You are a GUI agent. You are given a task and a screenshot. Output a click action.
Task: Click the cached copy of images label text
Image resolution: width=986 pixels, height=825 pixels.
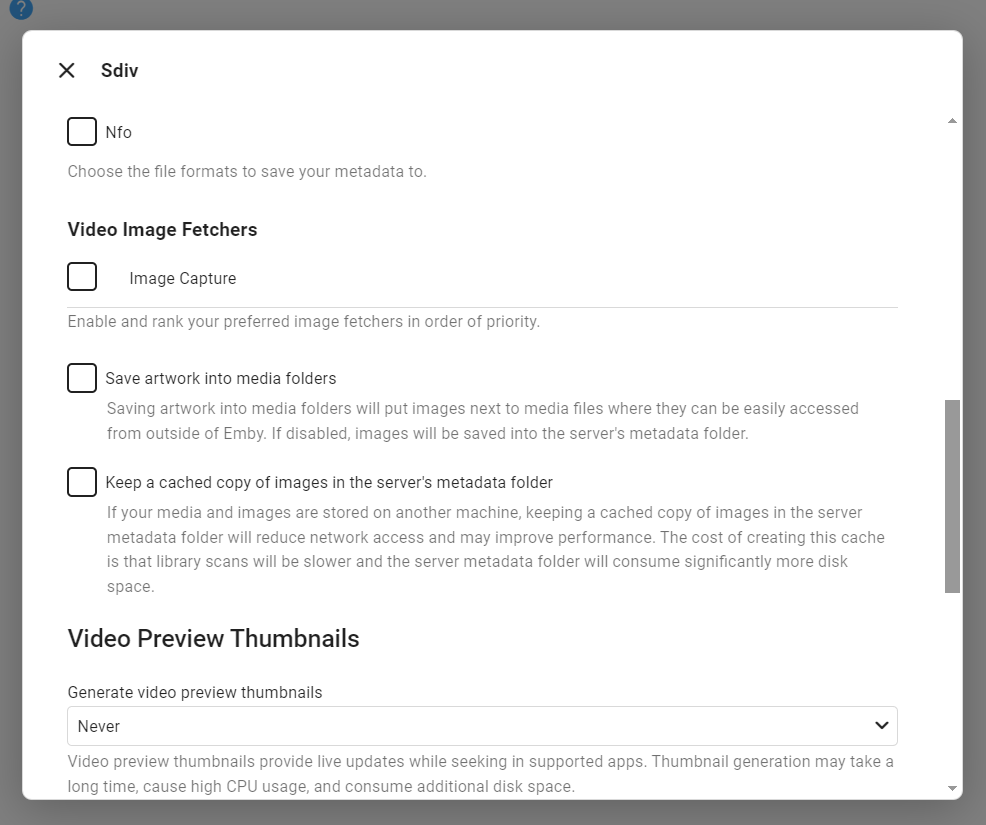329,483
